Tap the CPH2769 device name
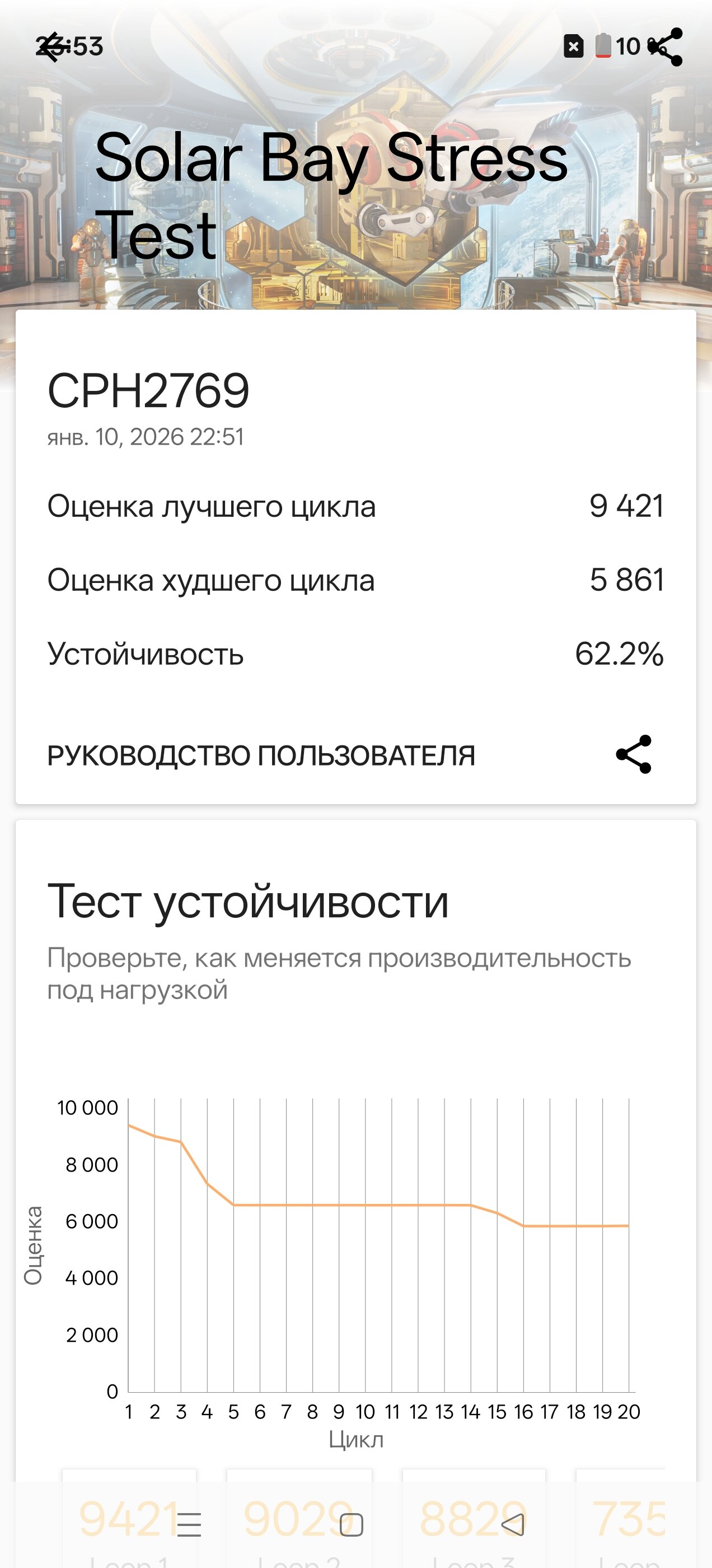The image size is (712, 1568). pos(148,390)
